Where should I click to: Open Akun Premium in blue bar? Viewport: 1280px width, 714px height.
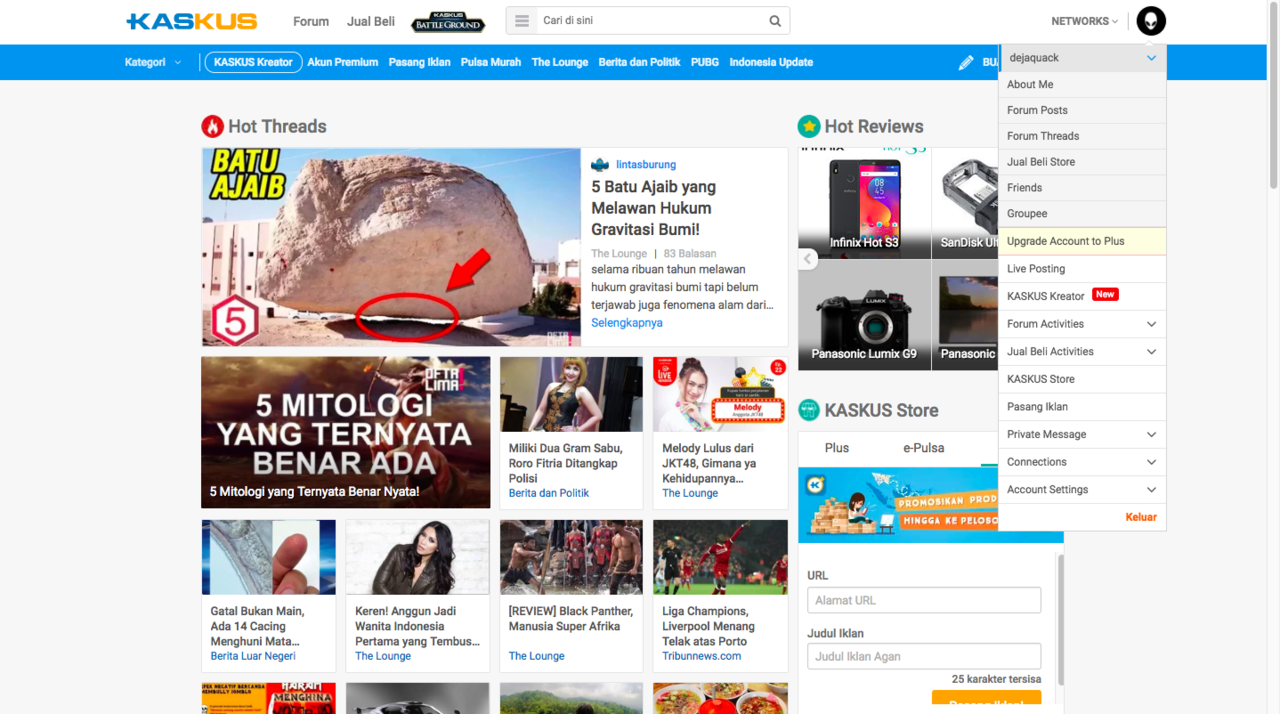[x=343, y=62]
